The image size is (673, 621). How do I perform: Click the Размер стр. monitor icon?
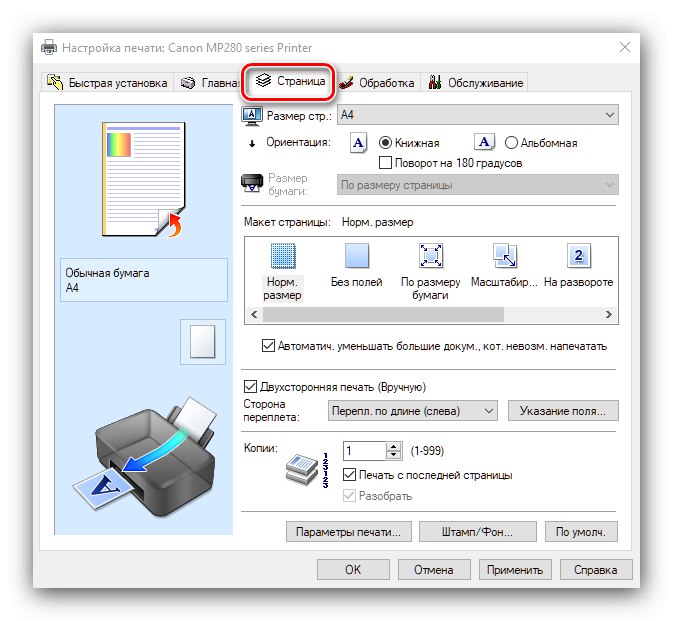tap(252, 116)
